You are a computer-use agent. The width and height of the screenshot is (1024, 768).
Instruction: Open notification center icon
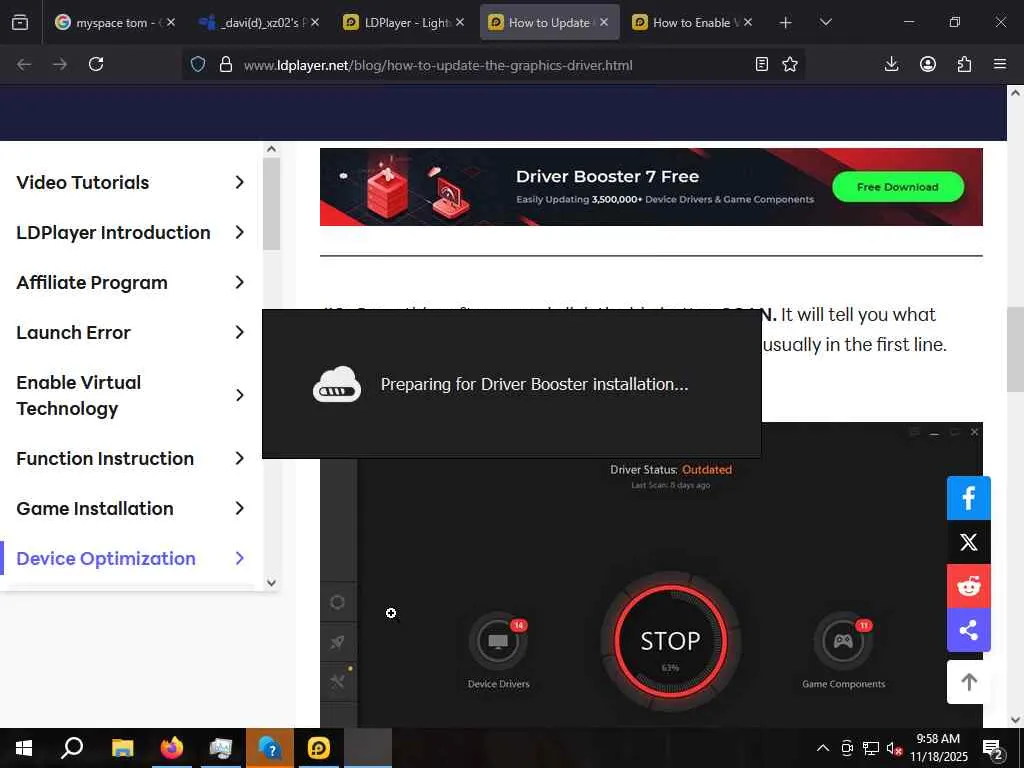[993, 748]
